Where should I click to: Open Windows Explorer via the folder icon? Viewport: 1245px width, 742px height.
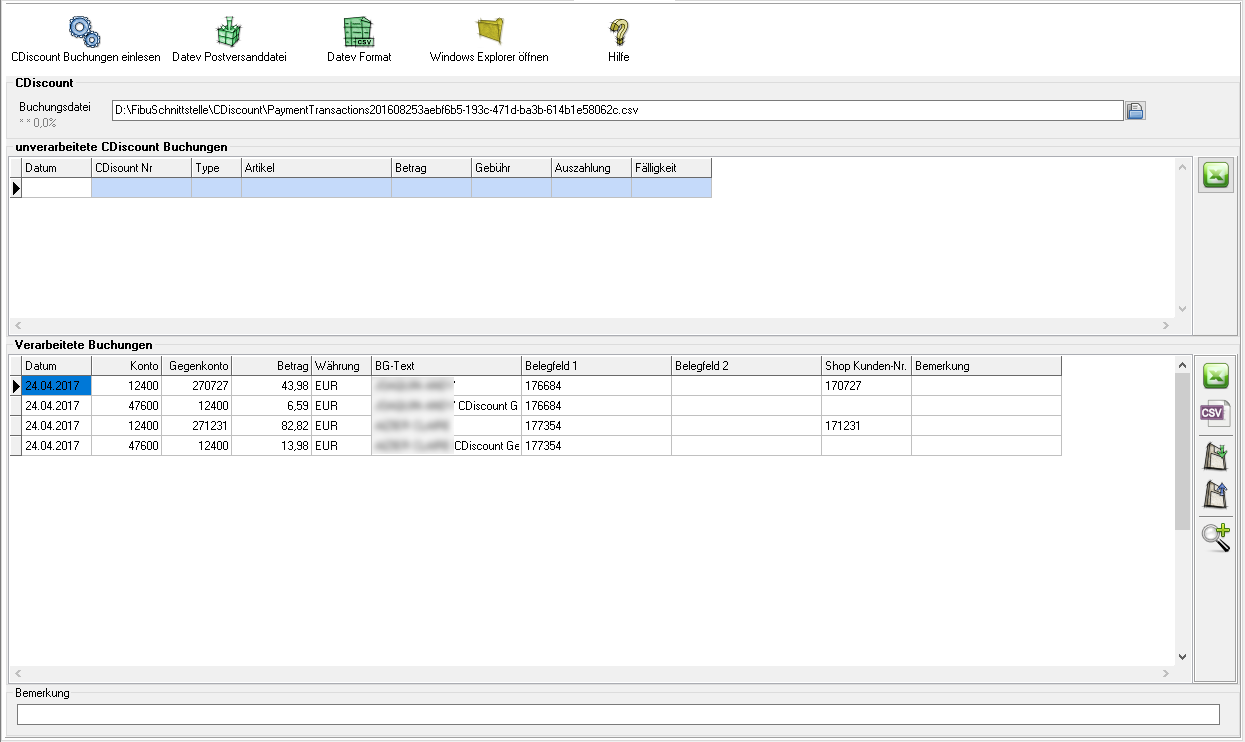coord(489,33)
